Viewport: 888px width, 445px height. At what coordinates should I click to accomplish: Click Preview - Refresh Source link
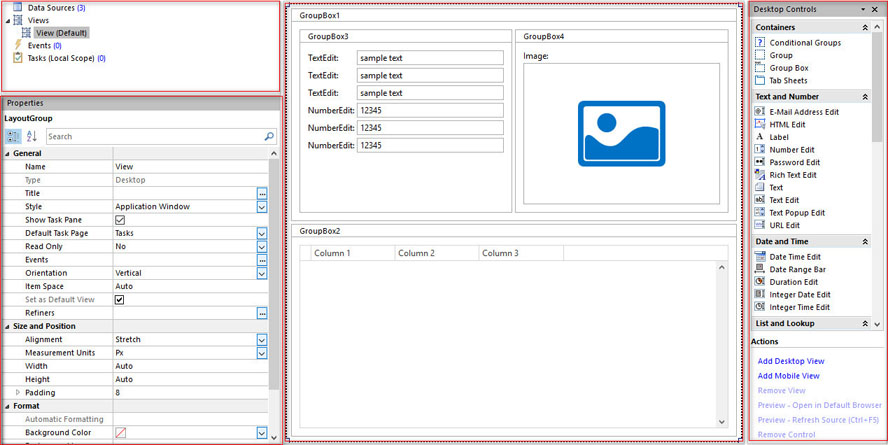[818, 420]
